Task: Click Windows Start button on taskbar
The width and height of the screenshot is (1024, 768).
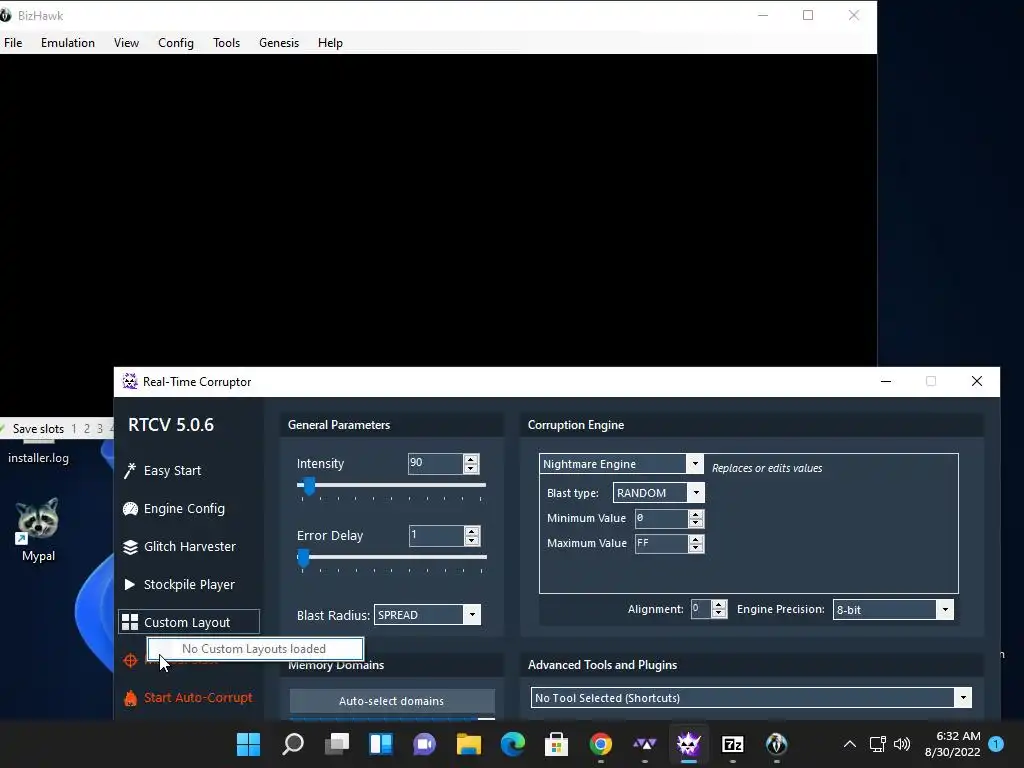Action: pyautogui.click(x=248, y=744)
